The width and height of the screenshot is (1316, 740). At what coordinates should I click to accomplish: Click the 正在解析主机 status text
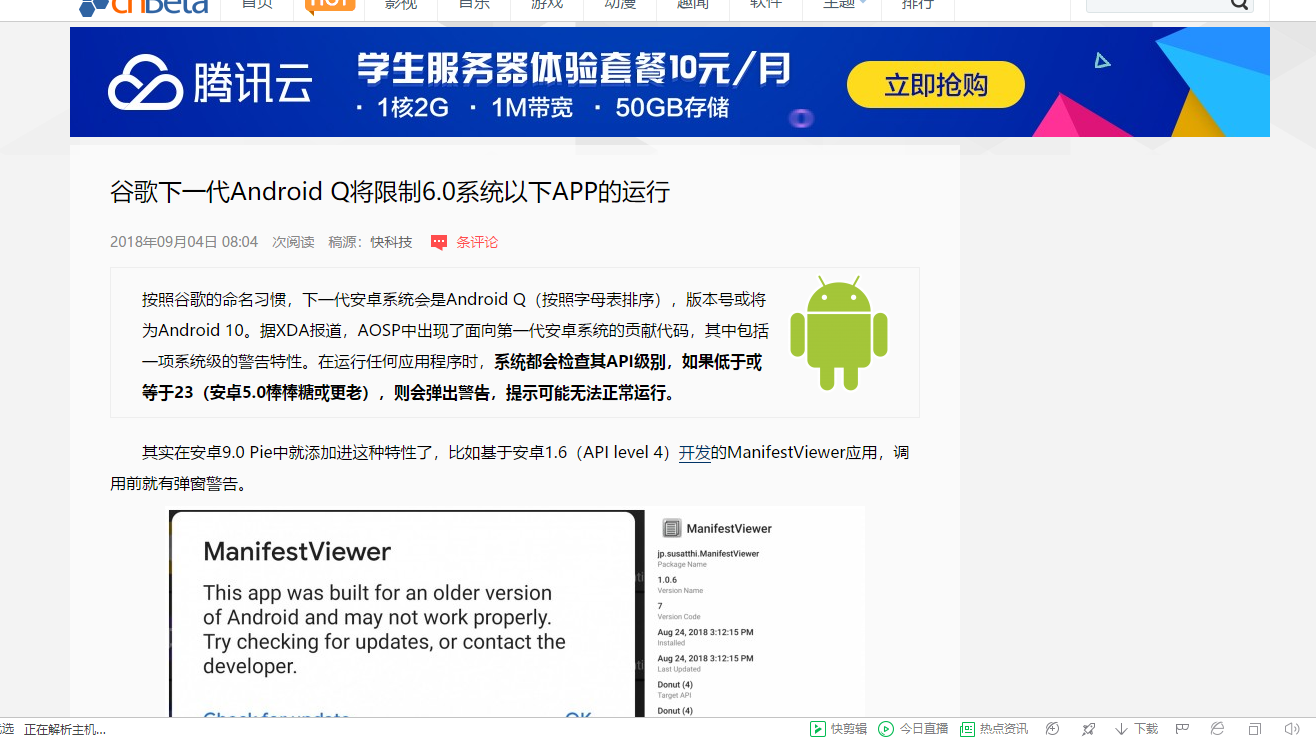pyautogui.click(x=65, y=730)
